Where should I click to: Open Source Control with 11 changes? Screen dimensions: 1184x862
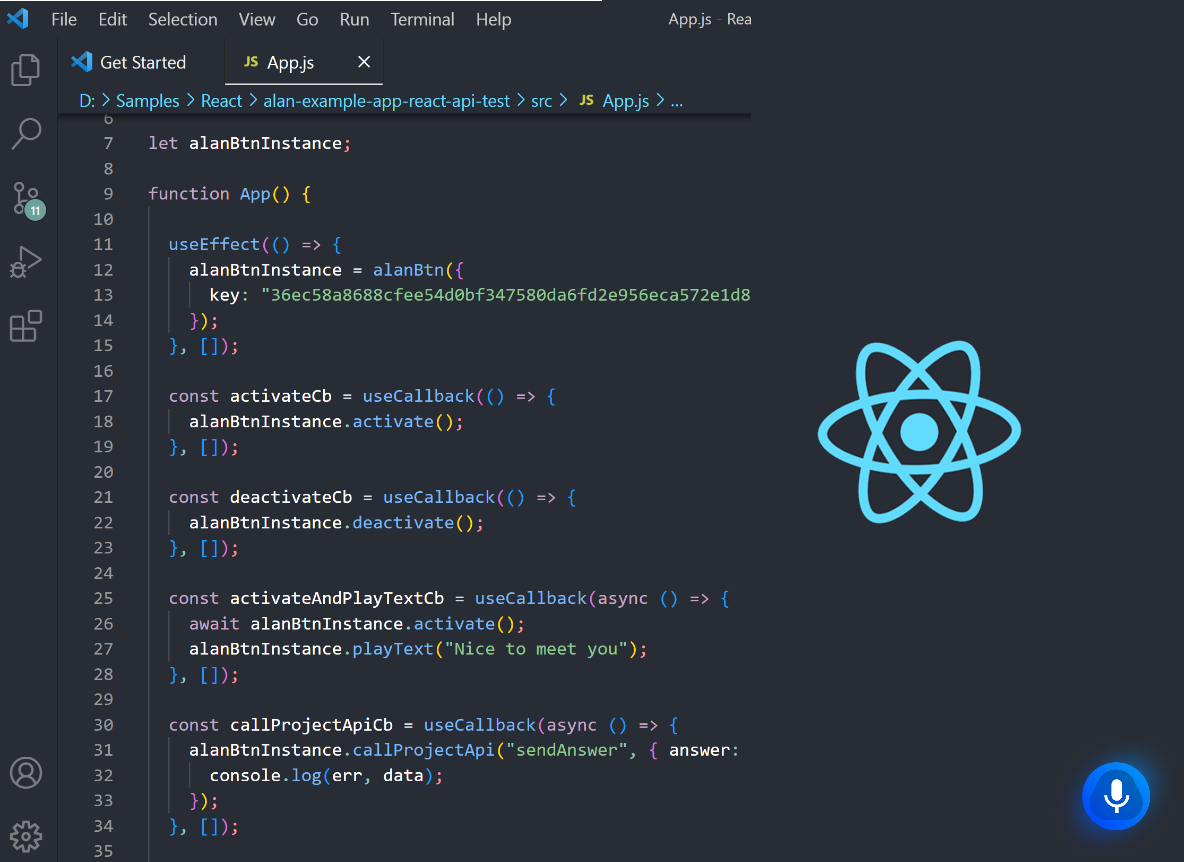(28, 201)
